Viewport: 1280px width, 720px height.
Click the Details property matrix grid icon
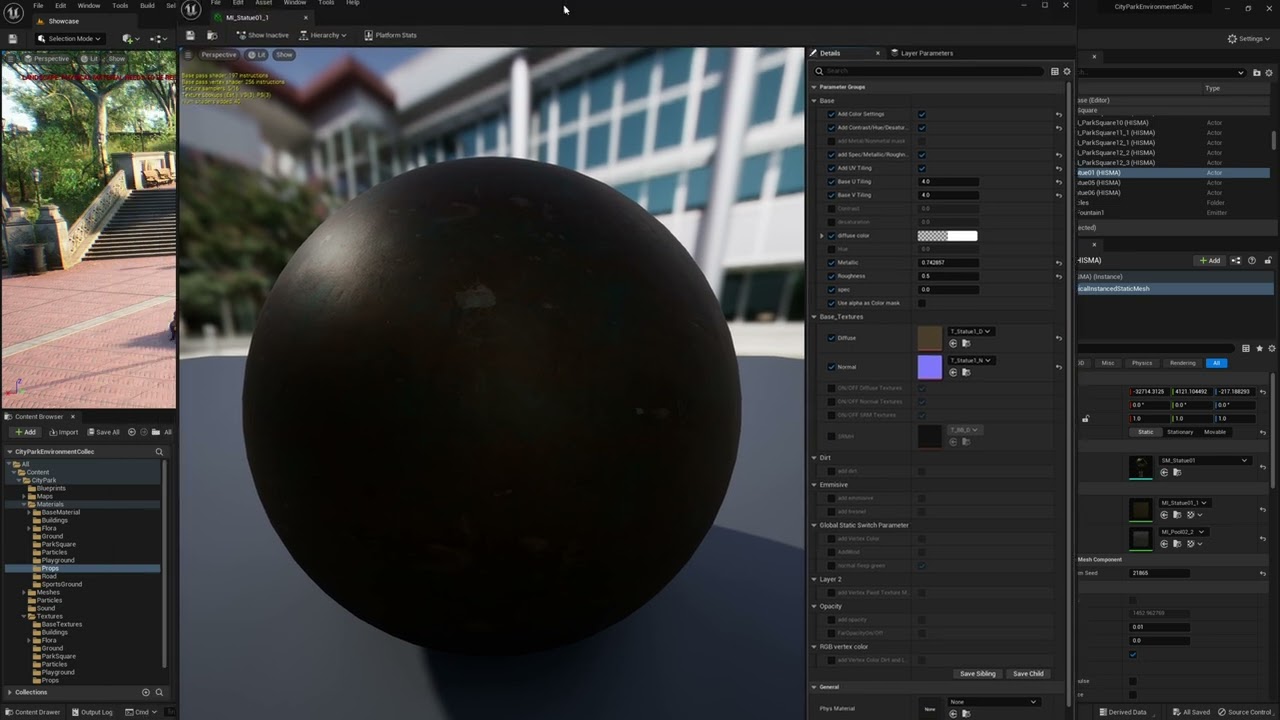pyautogui.click(x=1054, y=71)
